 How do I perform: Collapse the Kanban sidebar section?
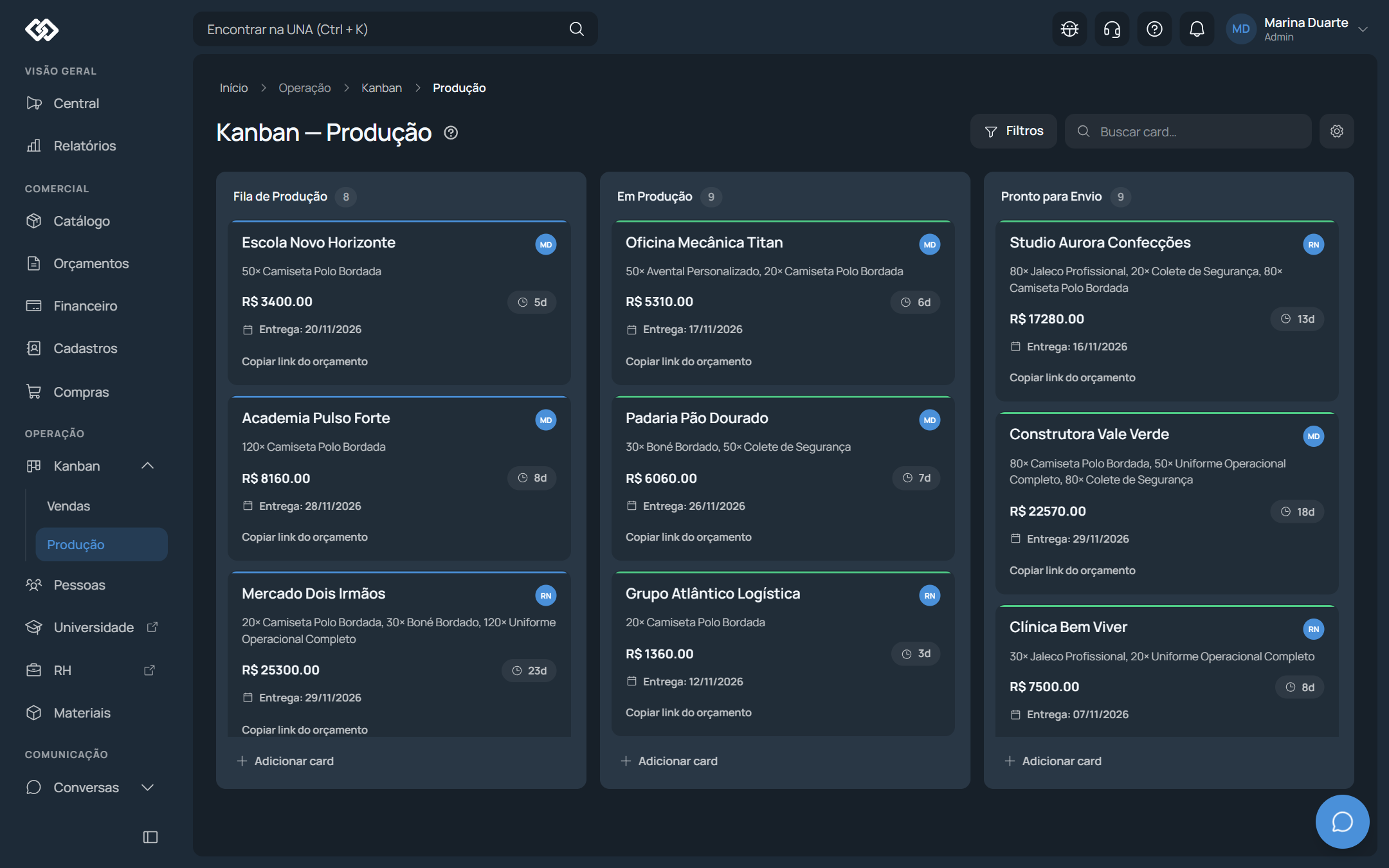tap(147, 466)
